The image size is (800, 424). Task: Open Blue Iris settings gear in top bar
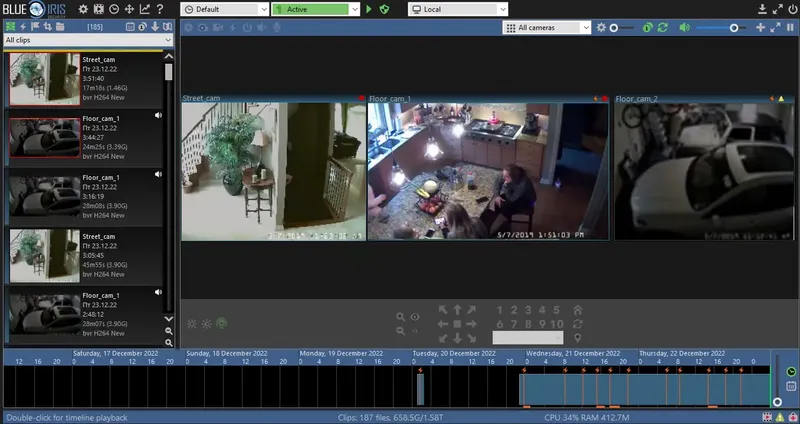pos(83,9)
